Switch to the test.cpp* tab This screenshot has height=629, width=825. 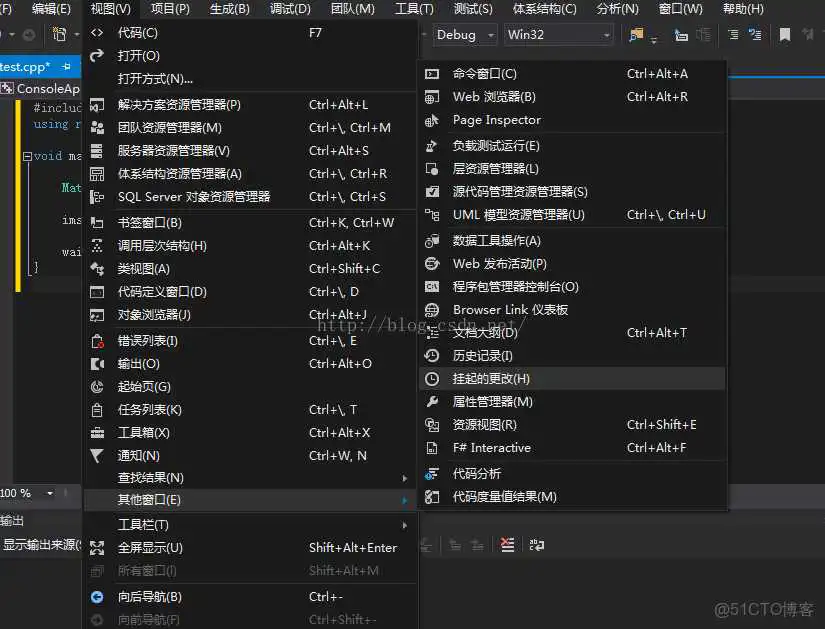[x=25, y=67]
